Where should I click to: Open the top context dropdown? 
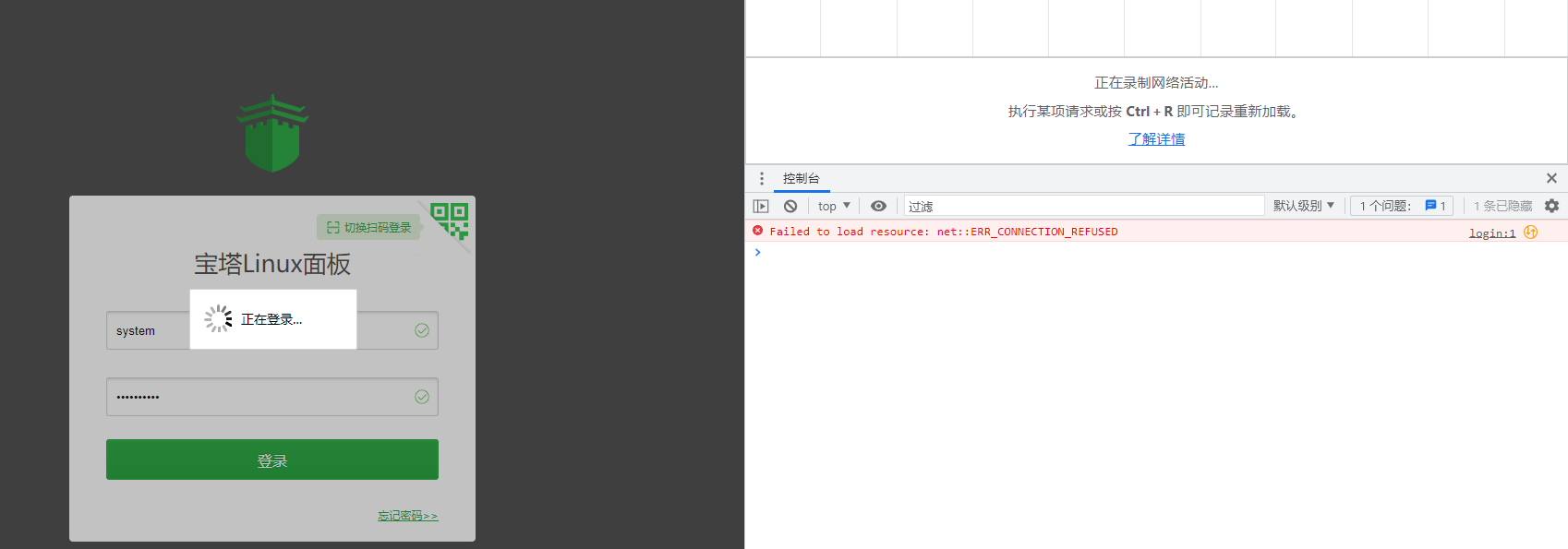(834, 206)
